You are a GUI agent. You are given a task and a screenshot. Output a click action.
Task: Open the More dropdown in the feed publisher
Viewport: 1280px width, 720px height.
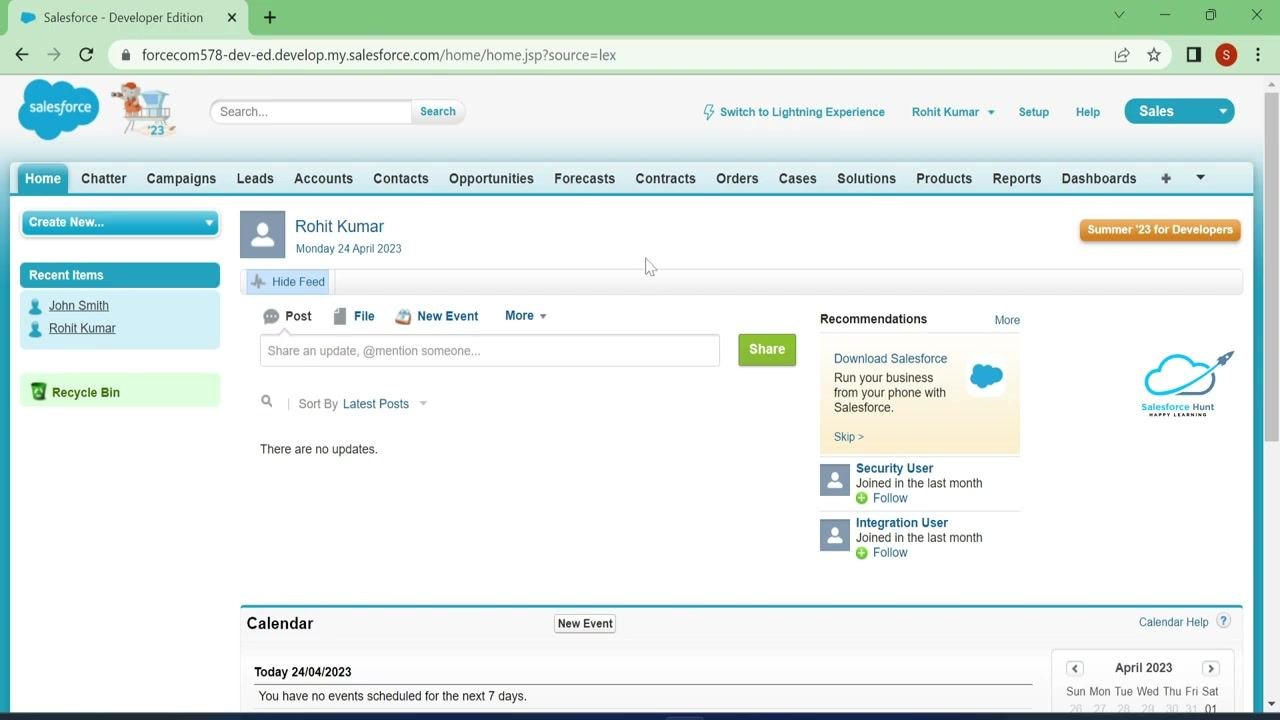tap(526, 316)
